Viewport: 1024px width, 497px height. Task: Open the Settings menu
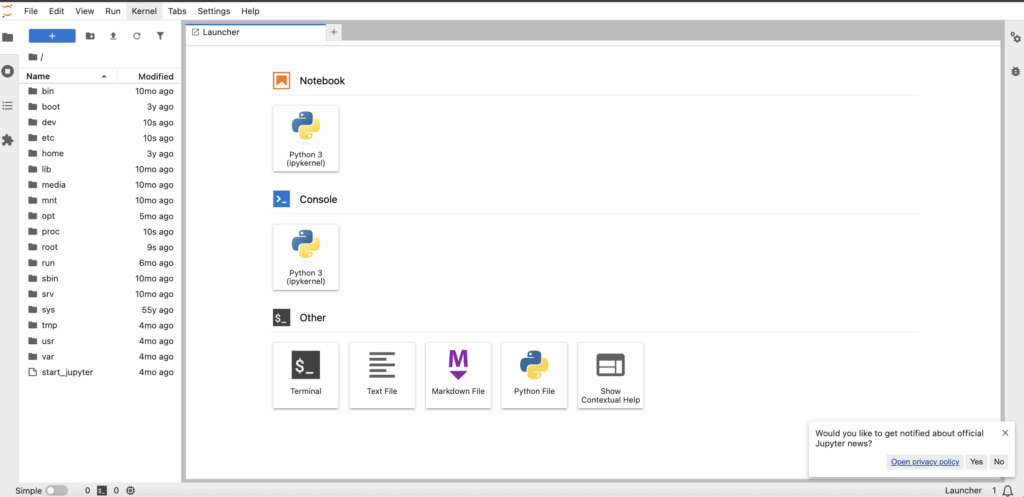[213, 11]
